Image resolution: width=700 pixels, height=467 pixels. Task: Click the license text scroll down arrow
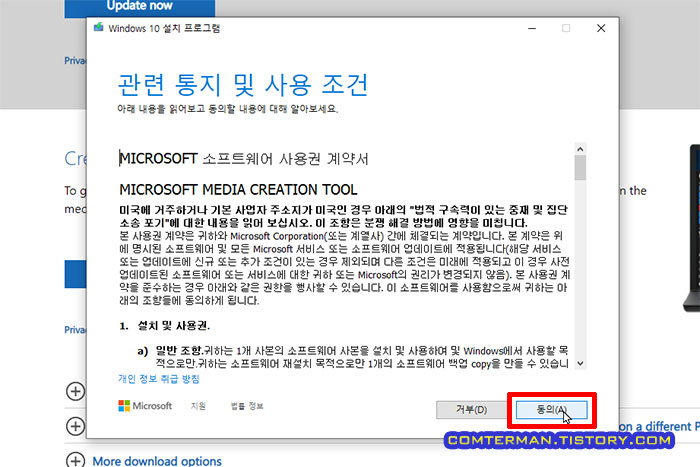[580, 363]
